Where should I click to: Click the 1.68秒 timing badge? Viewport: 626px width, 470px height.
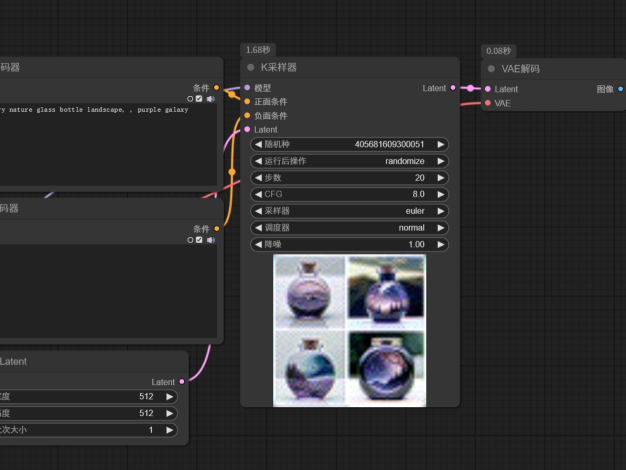258,50
